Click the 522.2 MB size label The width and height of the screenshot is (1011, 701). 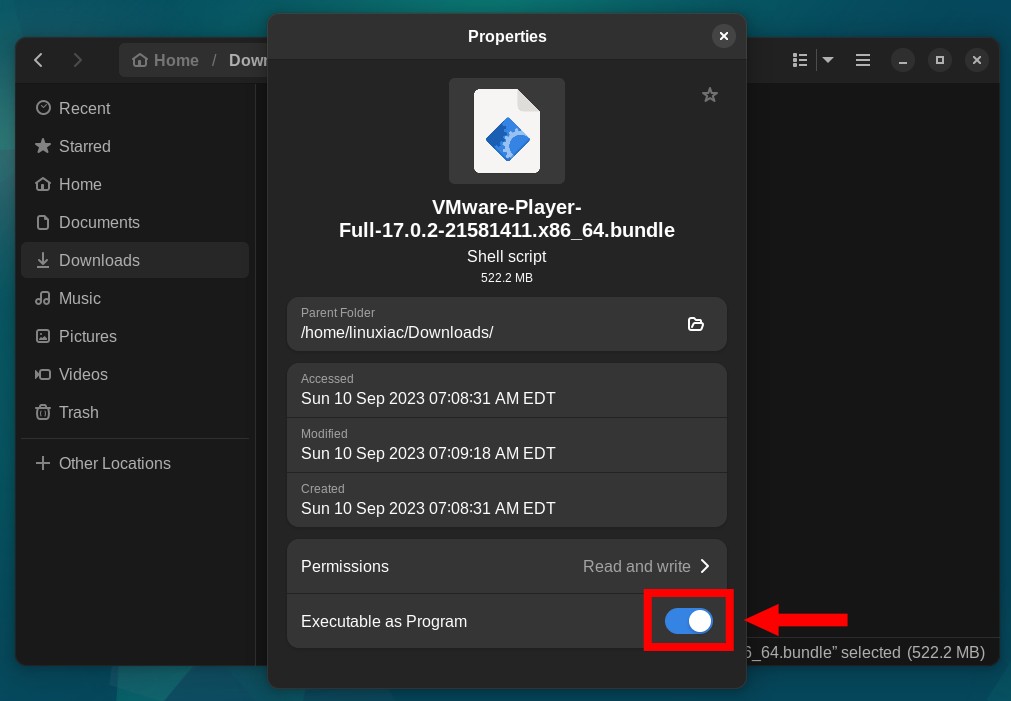coord(507,278)
